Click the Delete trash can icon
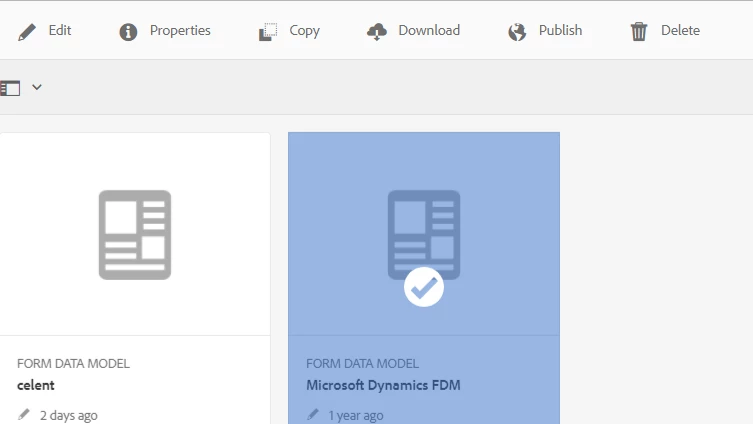753x424 pixels. pos(639,32)
